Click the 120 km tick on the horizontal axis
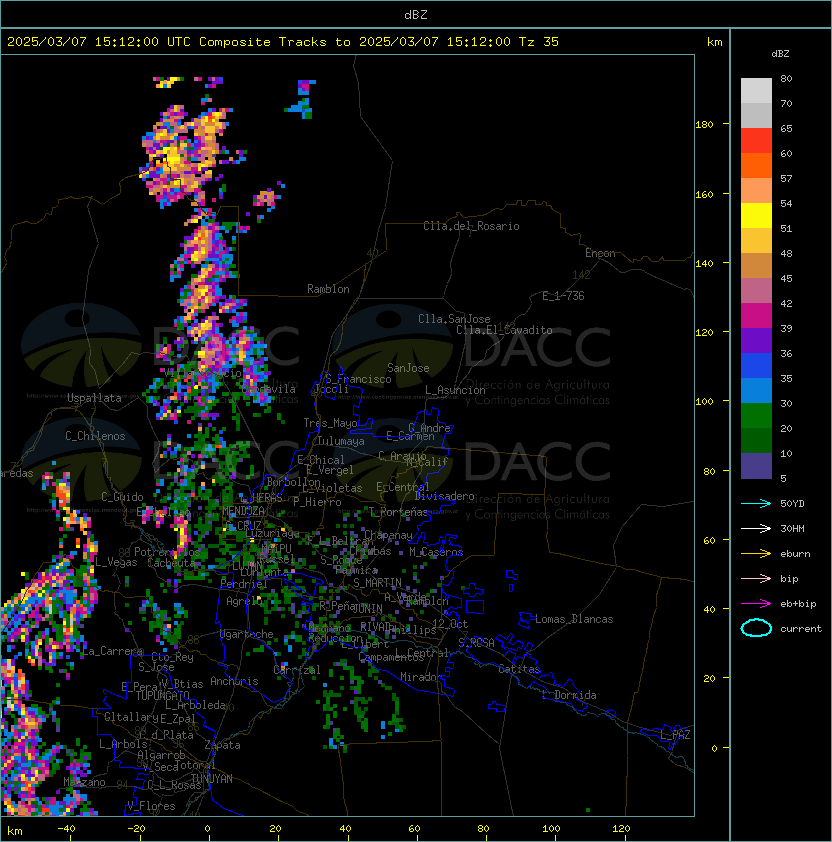The image size is (832, 842). pos(621,829)
